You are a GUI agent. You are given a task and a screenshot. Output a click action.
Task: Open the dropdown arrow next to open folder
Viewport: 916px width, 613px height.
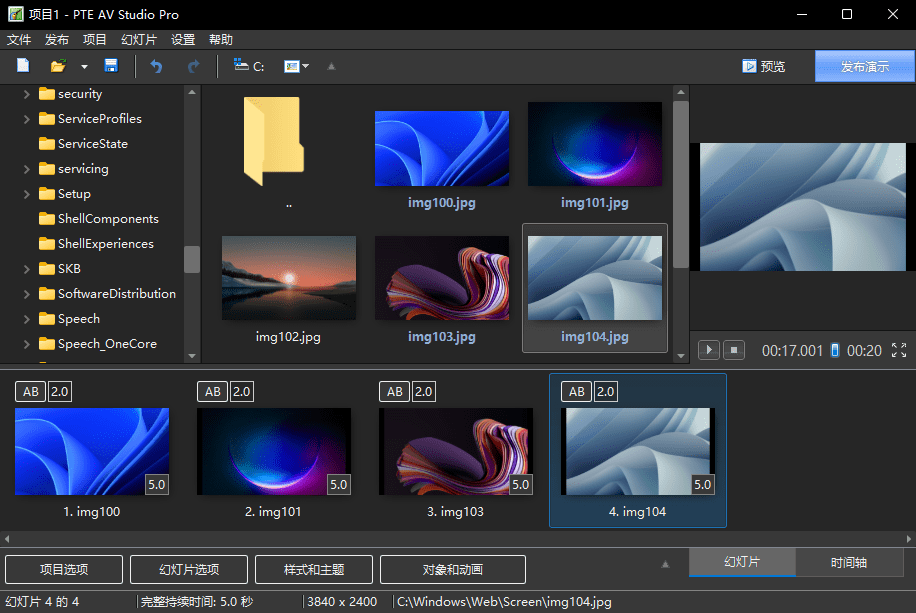(84, 66)
